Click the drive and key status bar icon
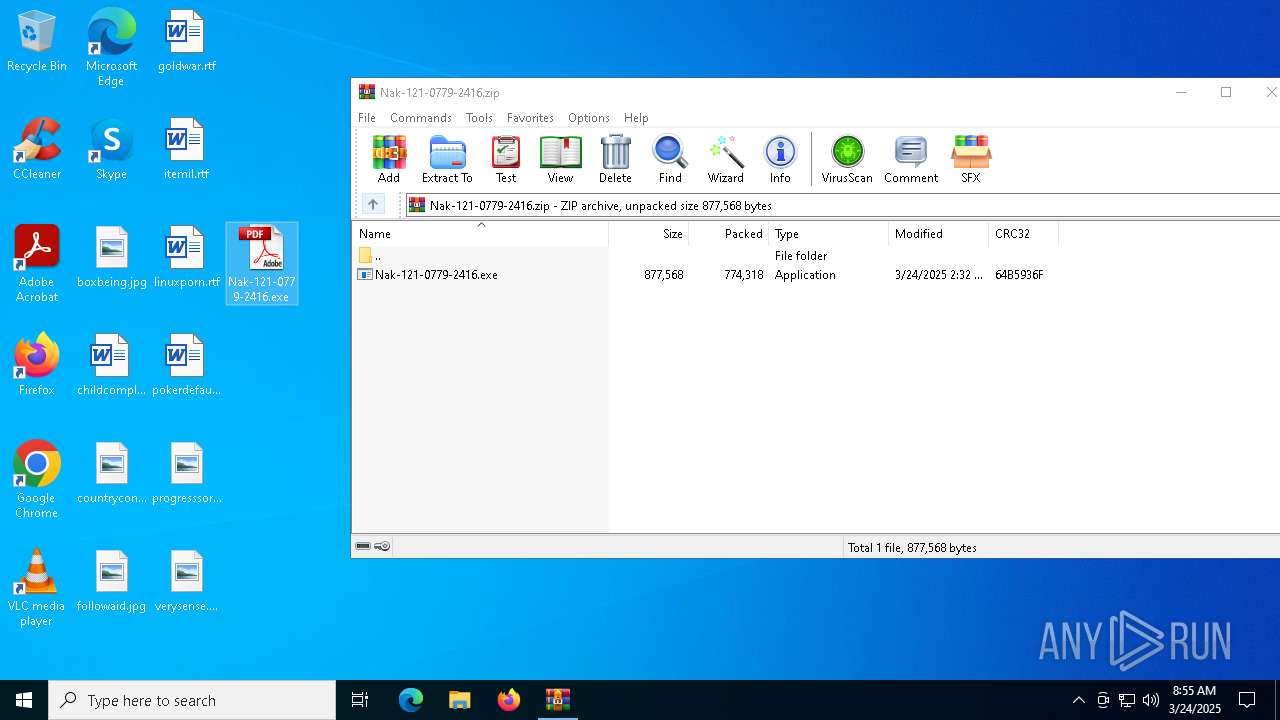This screenshot has height=720, width=1280. coord(373,547)
